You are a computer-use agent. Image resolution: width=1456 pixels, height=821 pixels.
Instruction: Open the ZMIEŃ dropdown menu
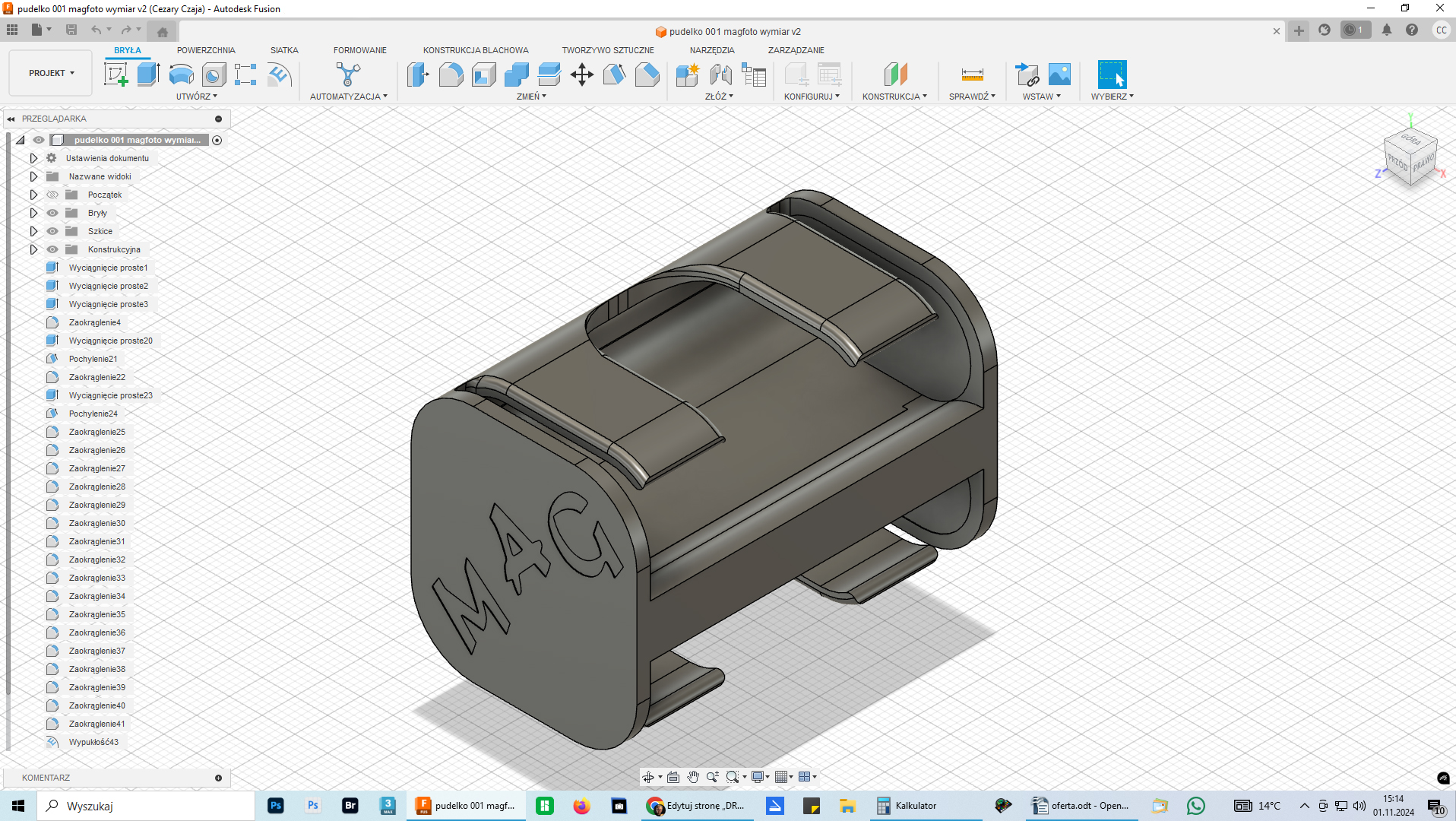(x=531, y=97)
